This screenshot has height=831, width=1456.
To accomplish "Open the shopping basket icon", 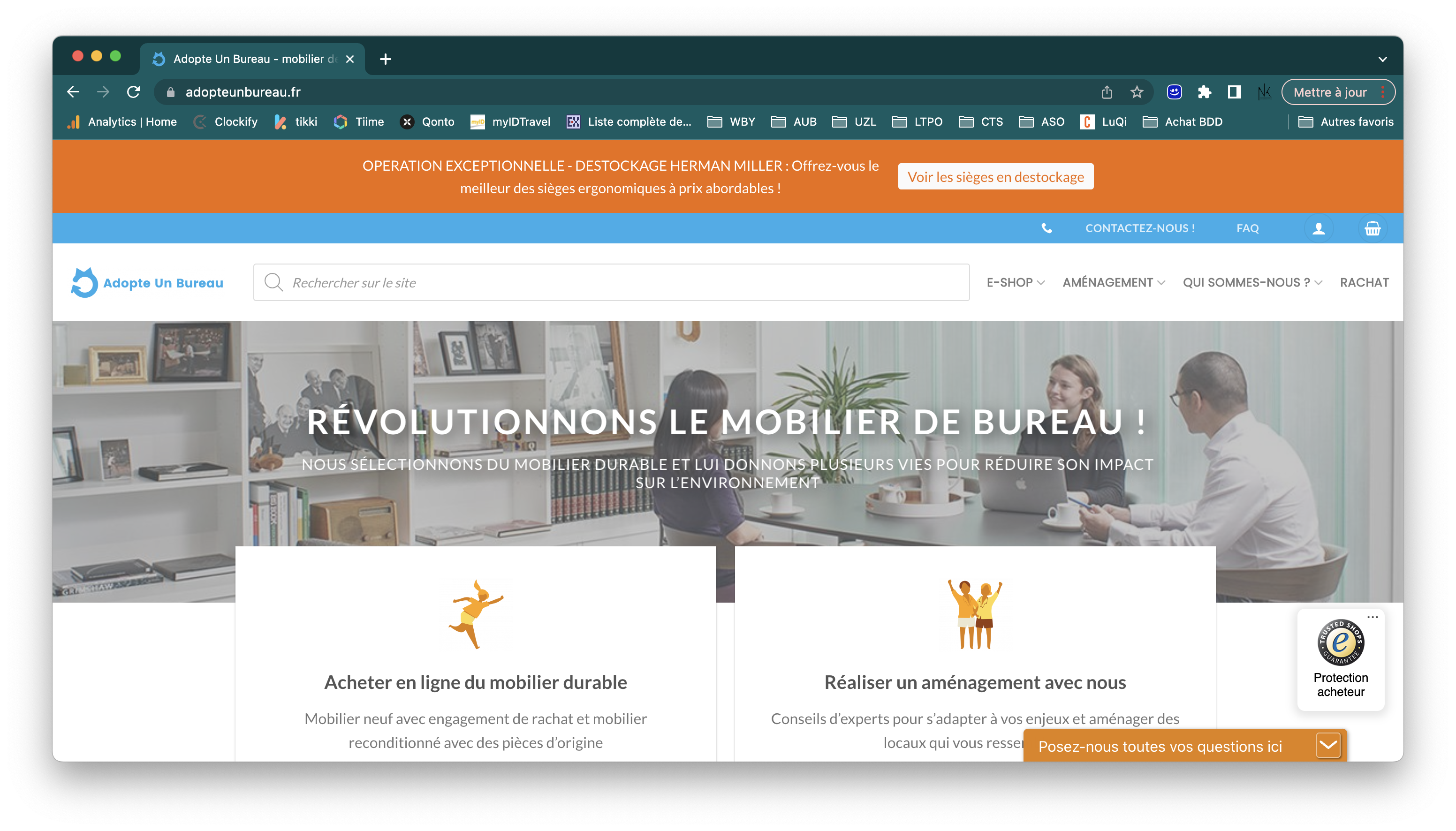I will click(x=1372, y=228).
